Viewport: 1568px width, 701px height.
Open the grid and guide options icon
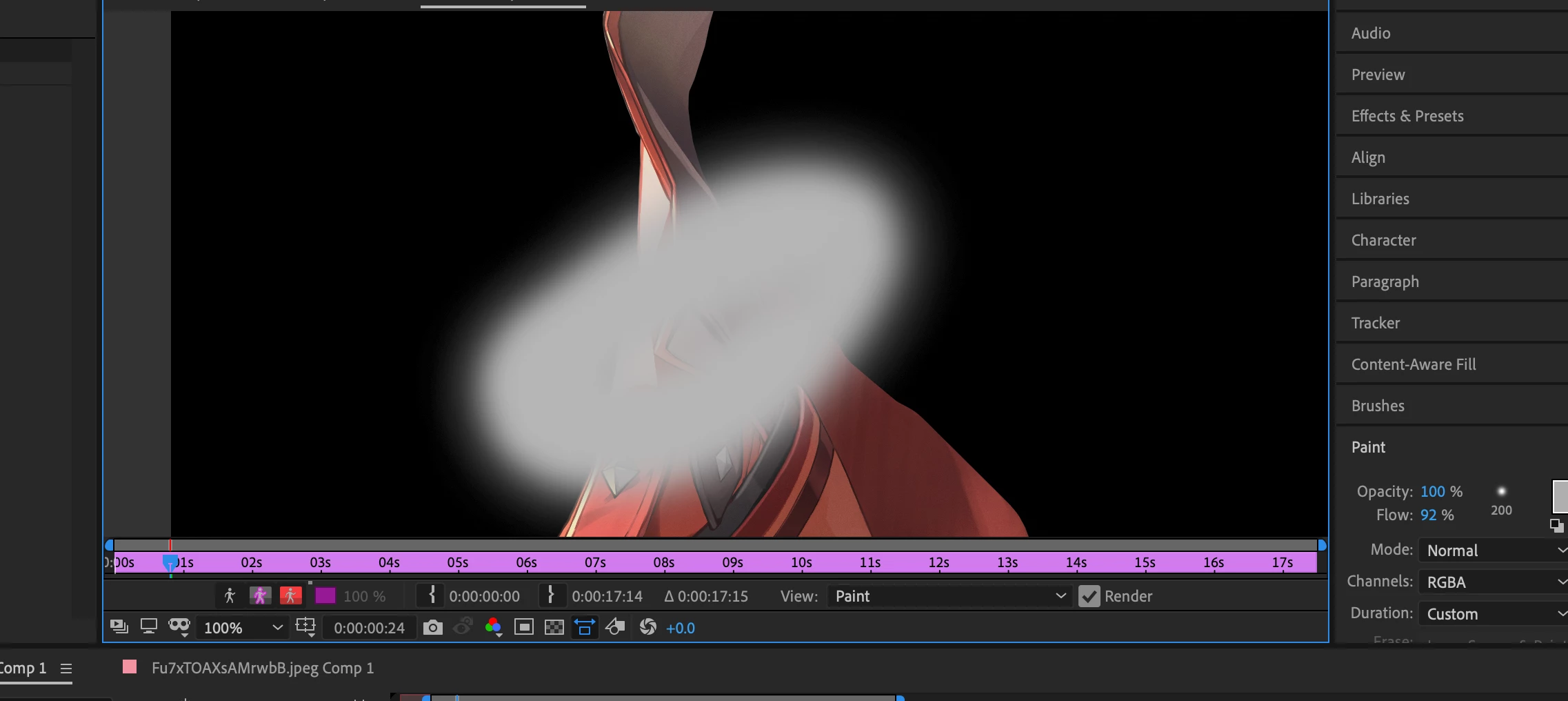305,626
